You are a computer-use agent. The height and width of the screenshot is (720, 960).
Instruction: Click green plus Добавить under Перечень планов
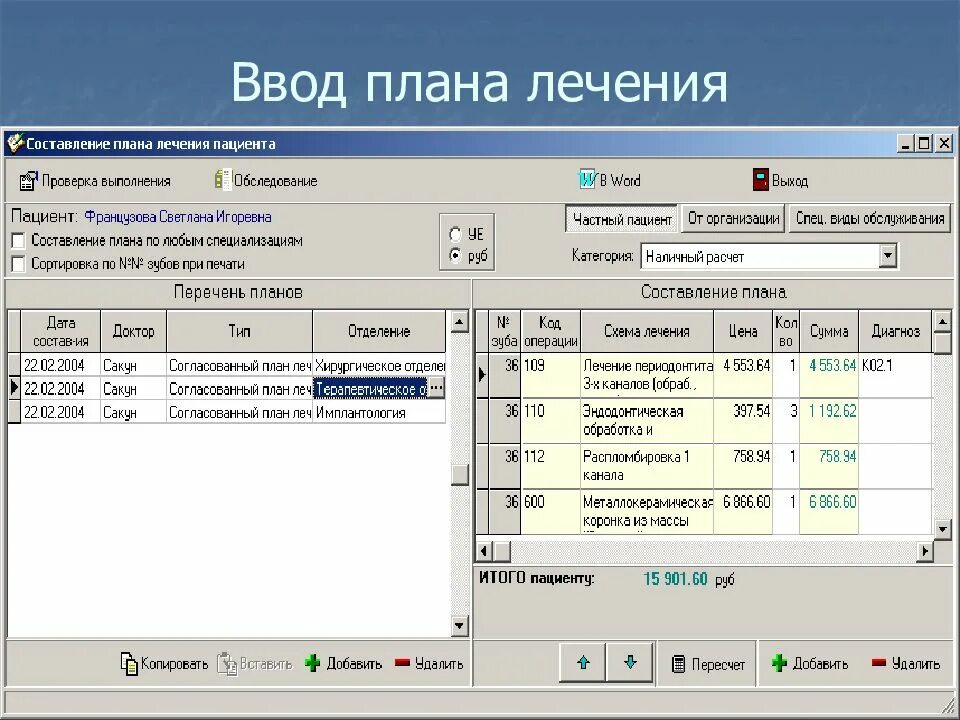[x=313, y=664]
